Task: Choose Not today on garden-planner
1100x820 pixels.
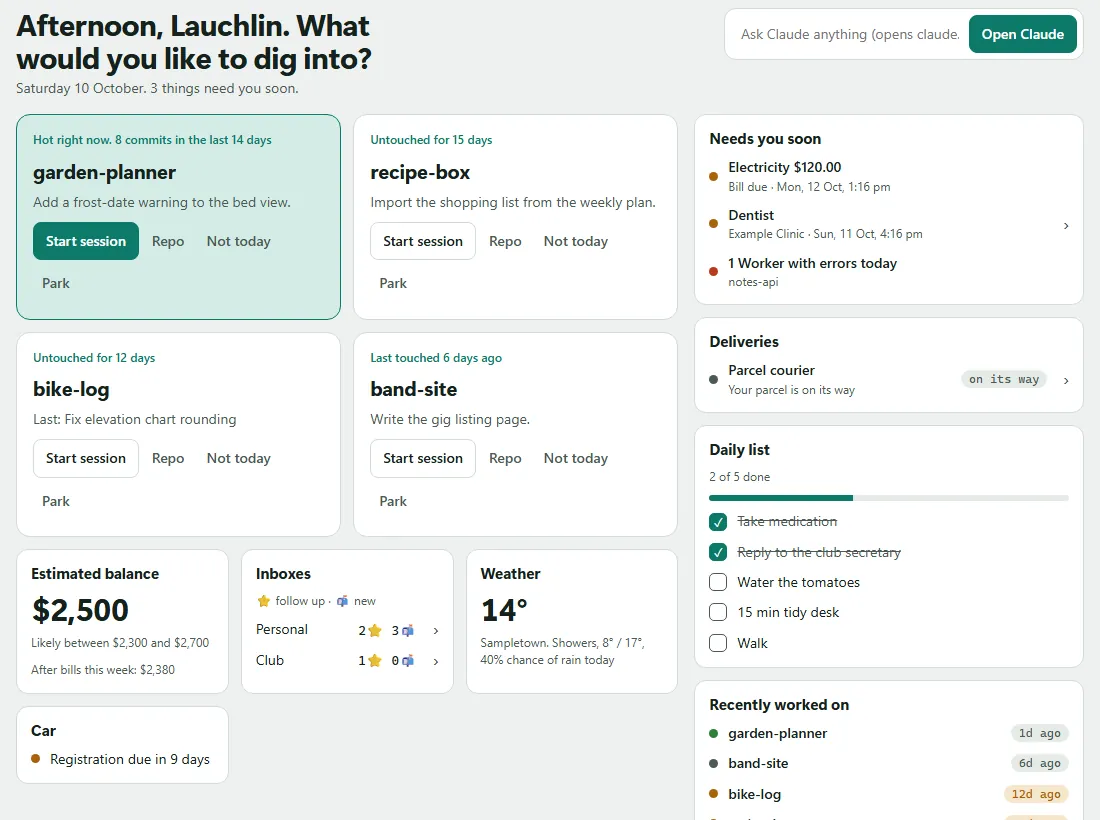Action: pyautogui.click(x=239, y=241)
